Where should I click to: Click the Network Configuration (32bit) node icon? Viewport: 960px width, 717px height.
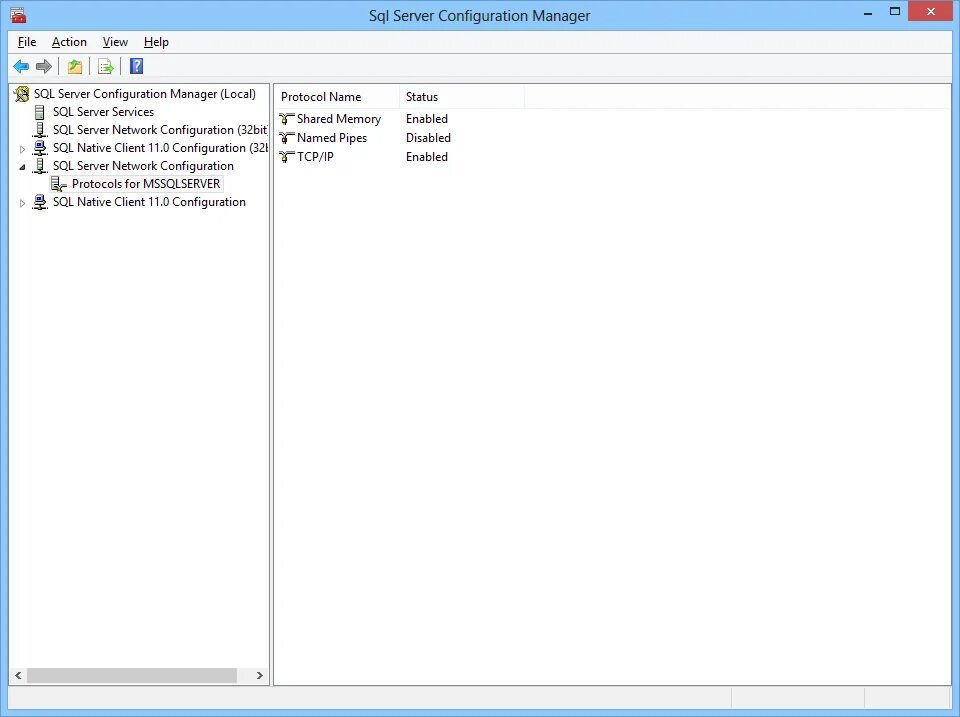point(40,130)
